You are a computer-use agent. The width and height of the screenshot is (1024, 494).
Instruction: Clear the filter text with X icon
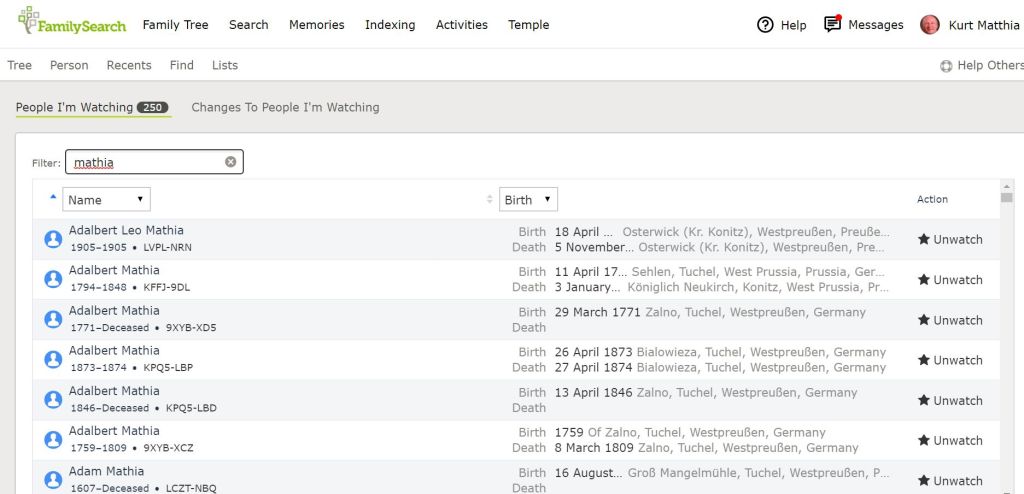pyautogui.click(x=230, y=162)
